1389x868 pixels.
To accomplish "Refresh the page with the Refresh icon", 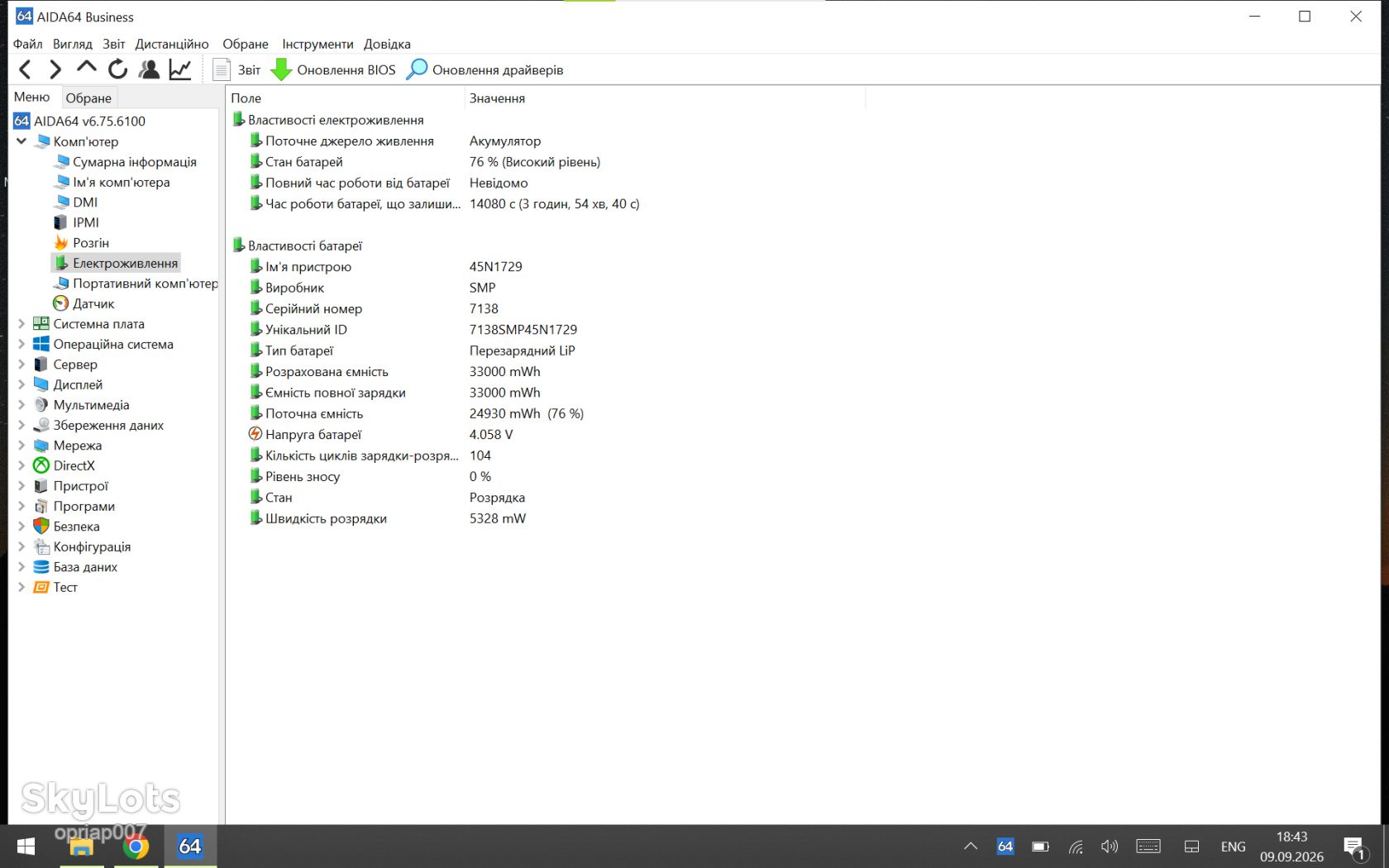I will coord(117,69).
